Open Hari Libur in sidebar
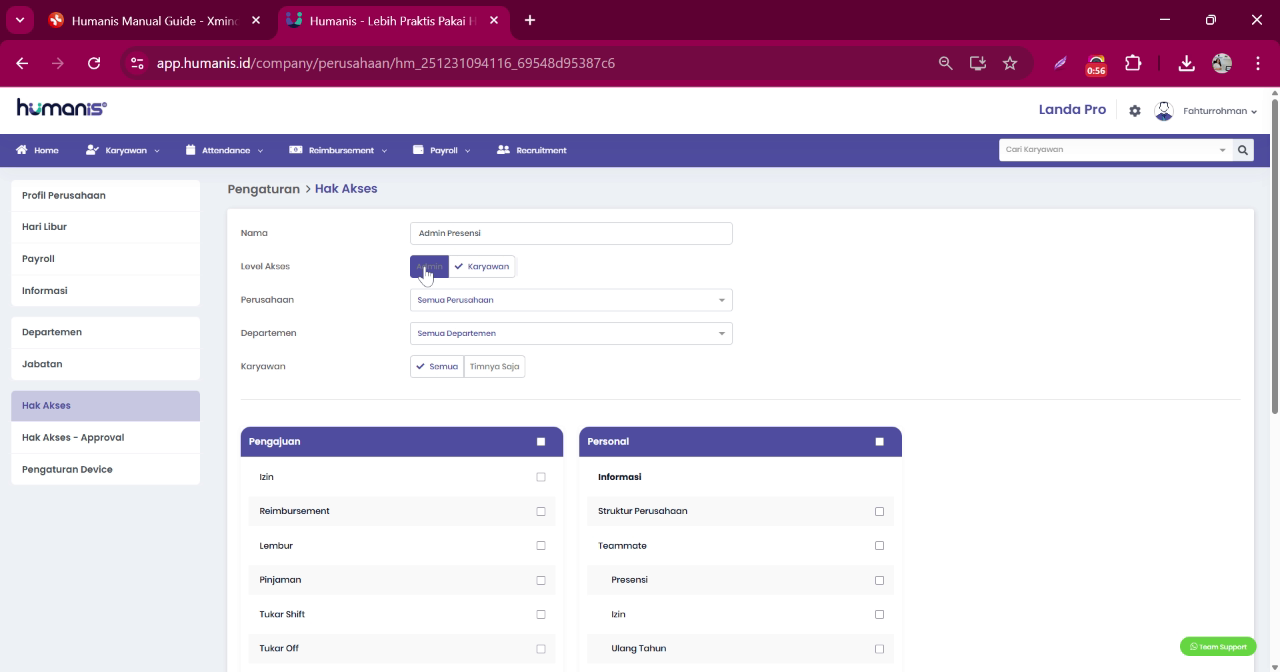The image size is (1280, 672). point(105,227)
